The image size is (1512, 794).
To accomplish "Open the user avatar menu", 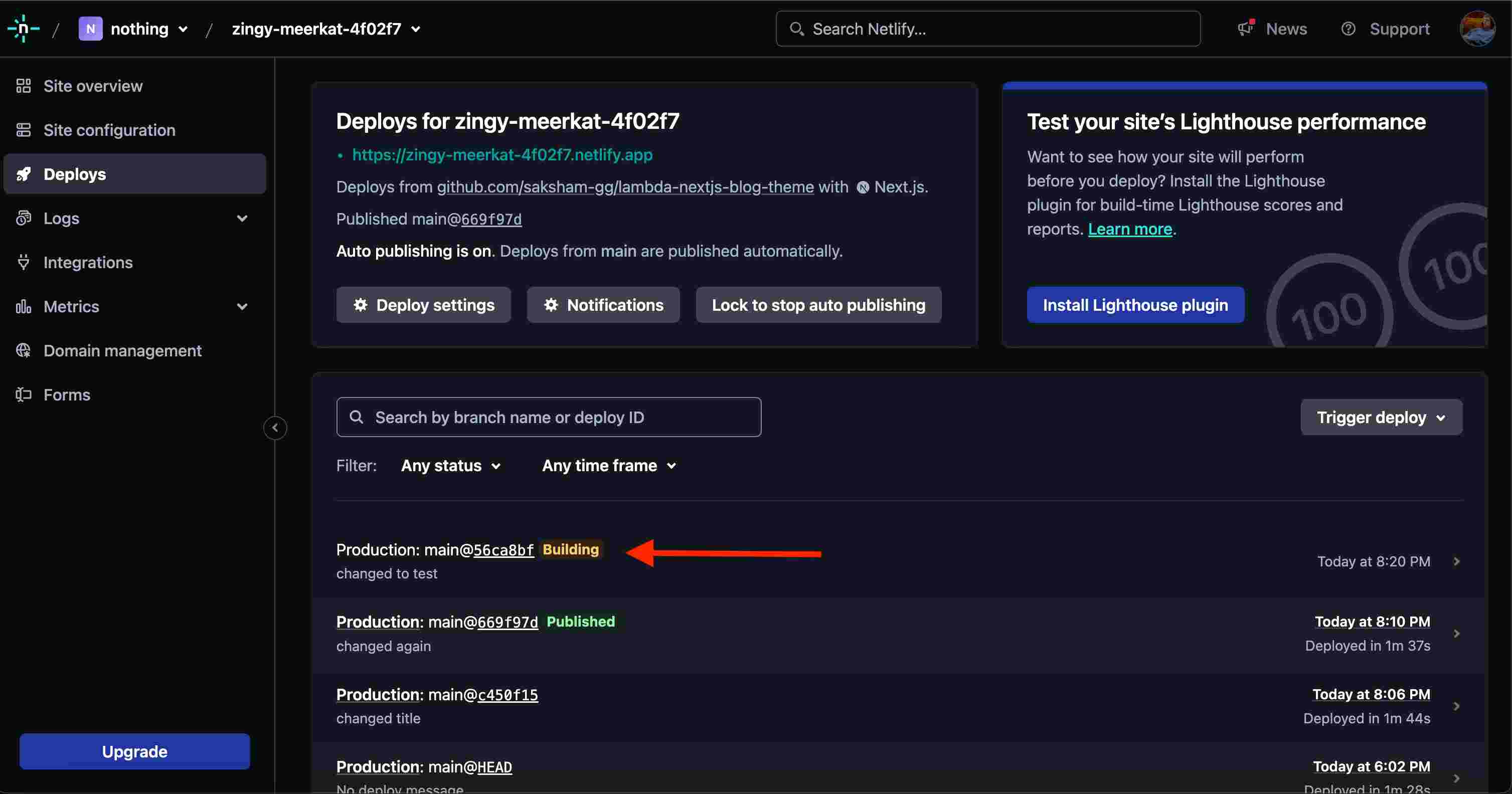I will 1477,29.
